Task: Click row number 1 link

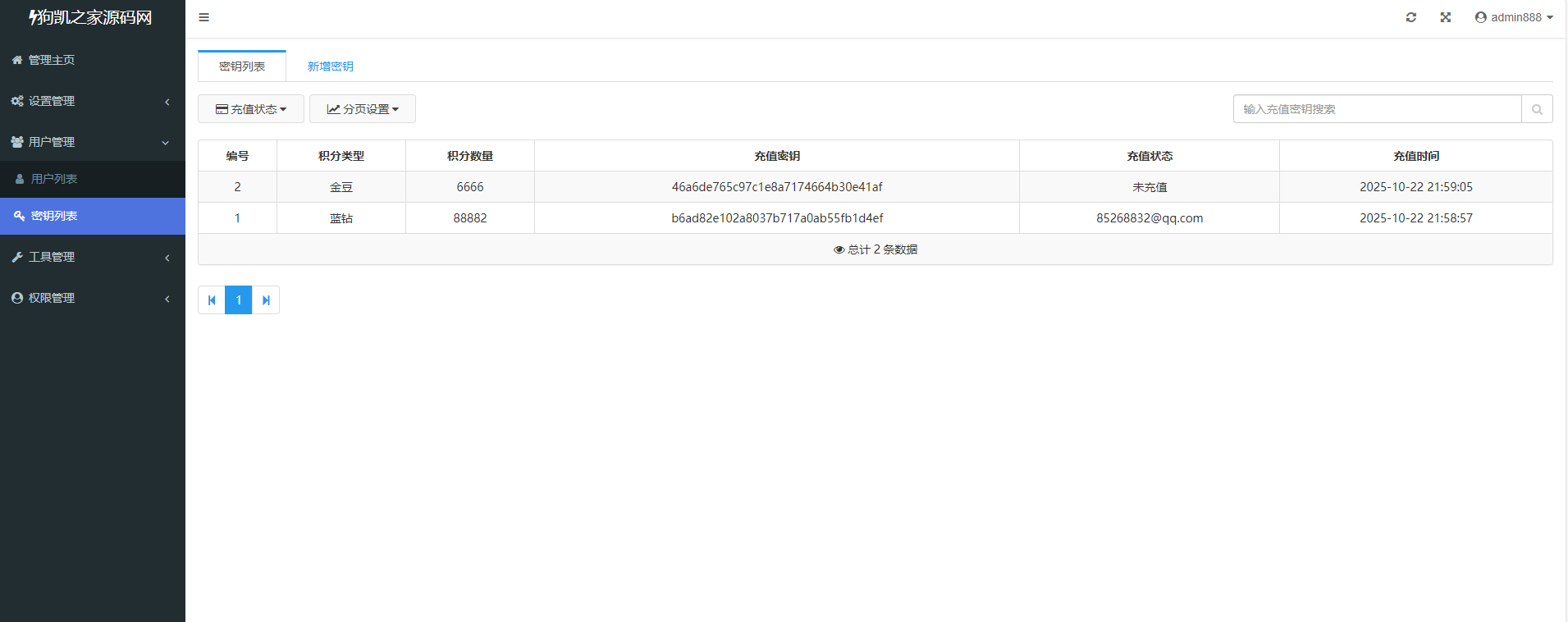Action: click(238, 218)
